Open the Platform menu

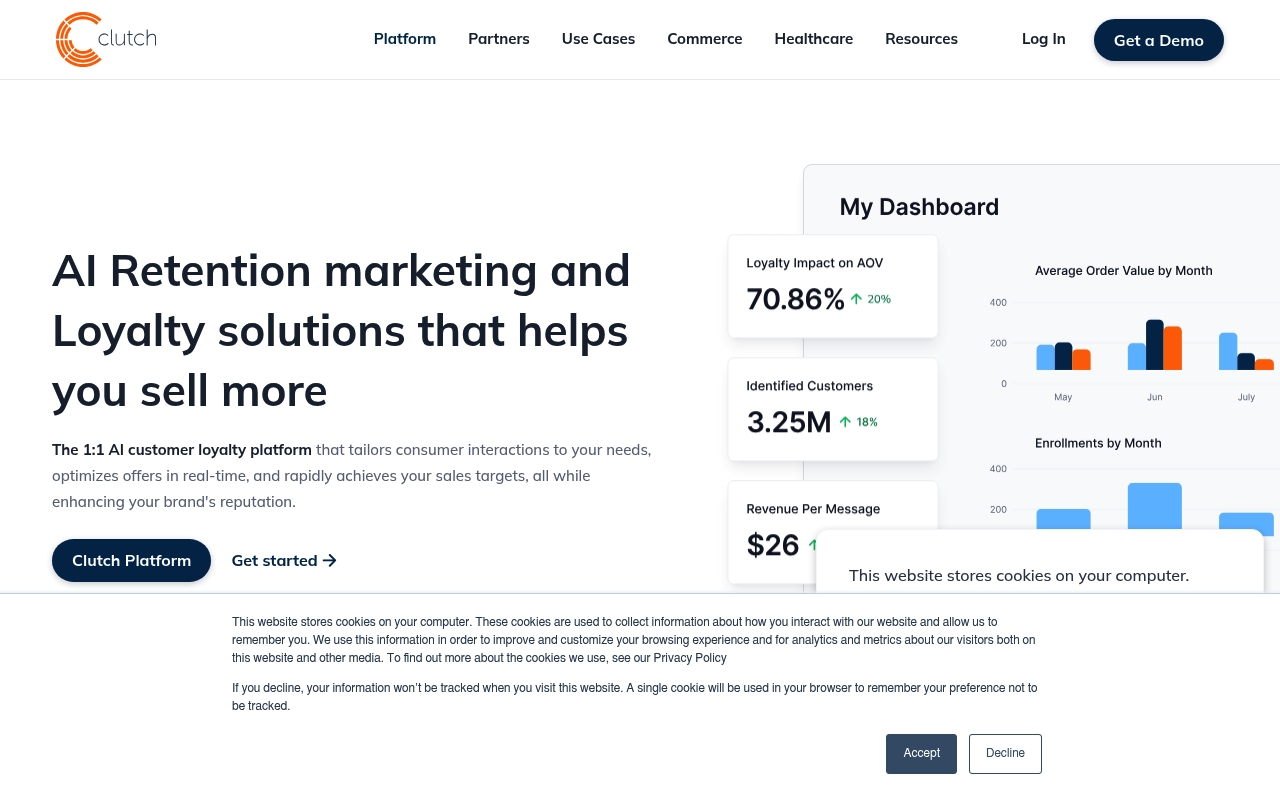(x=405, y=39)
